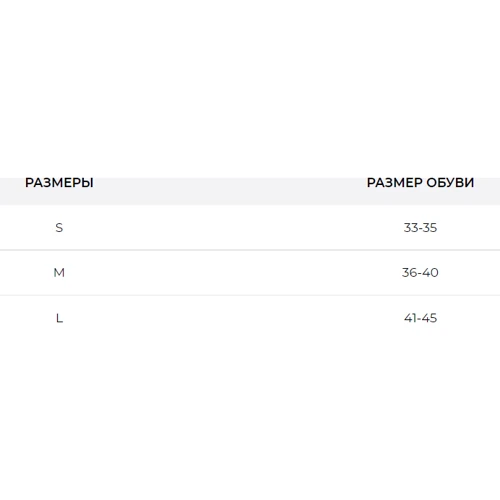This screenshot has height=500, width=500.
Task: Select the M size cell
Action: click(59, 273)
